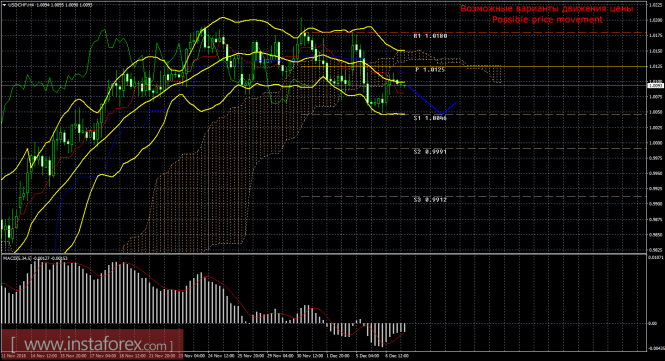This screenshot has width=665, height=361.
Task: Open the www.instaforex.com watermark link
Action: 92,344
